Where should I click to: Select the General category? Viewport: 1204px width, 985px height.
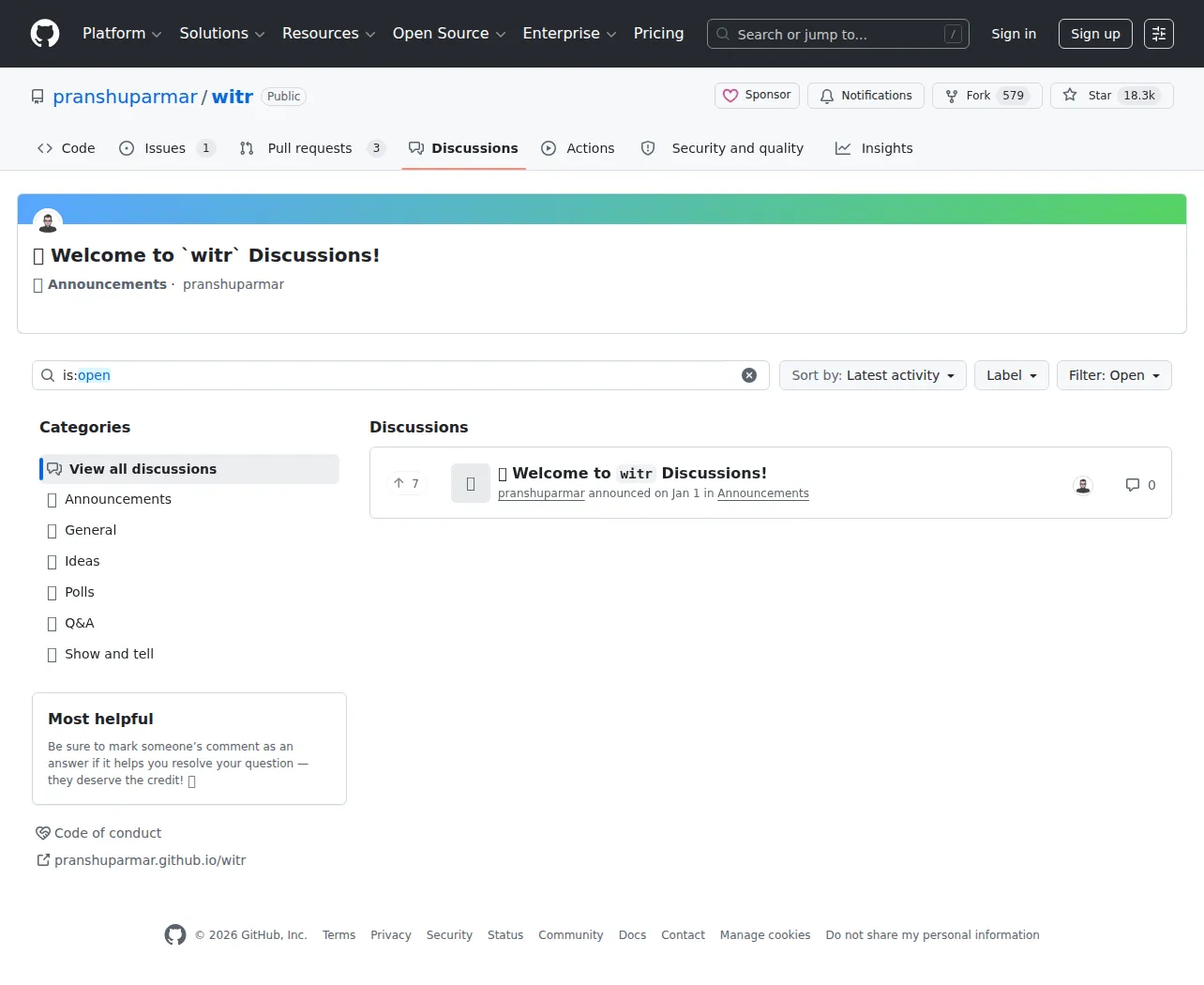tap(189, 530)
